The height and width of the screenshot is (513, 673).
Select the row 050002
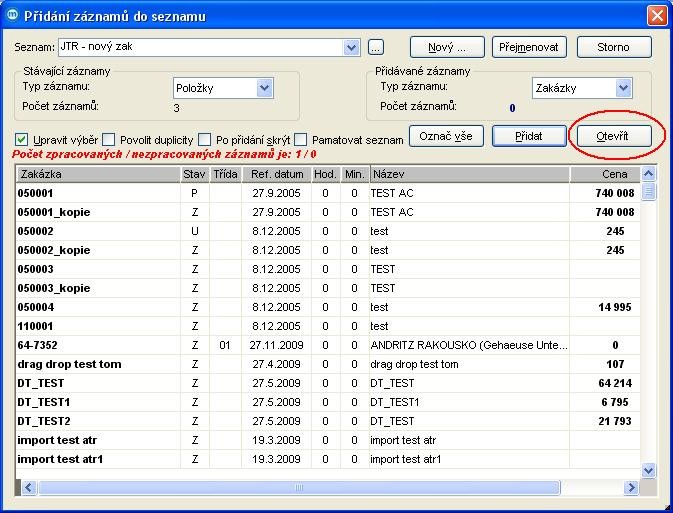pyautogui.click(x=328, y=231)
